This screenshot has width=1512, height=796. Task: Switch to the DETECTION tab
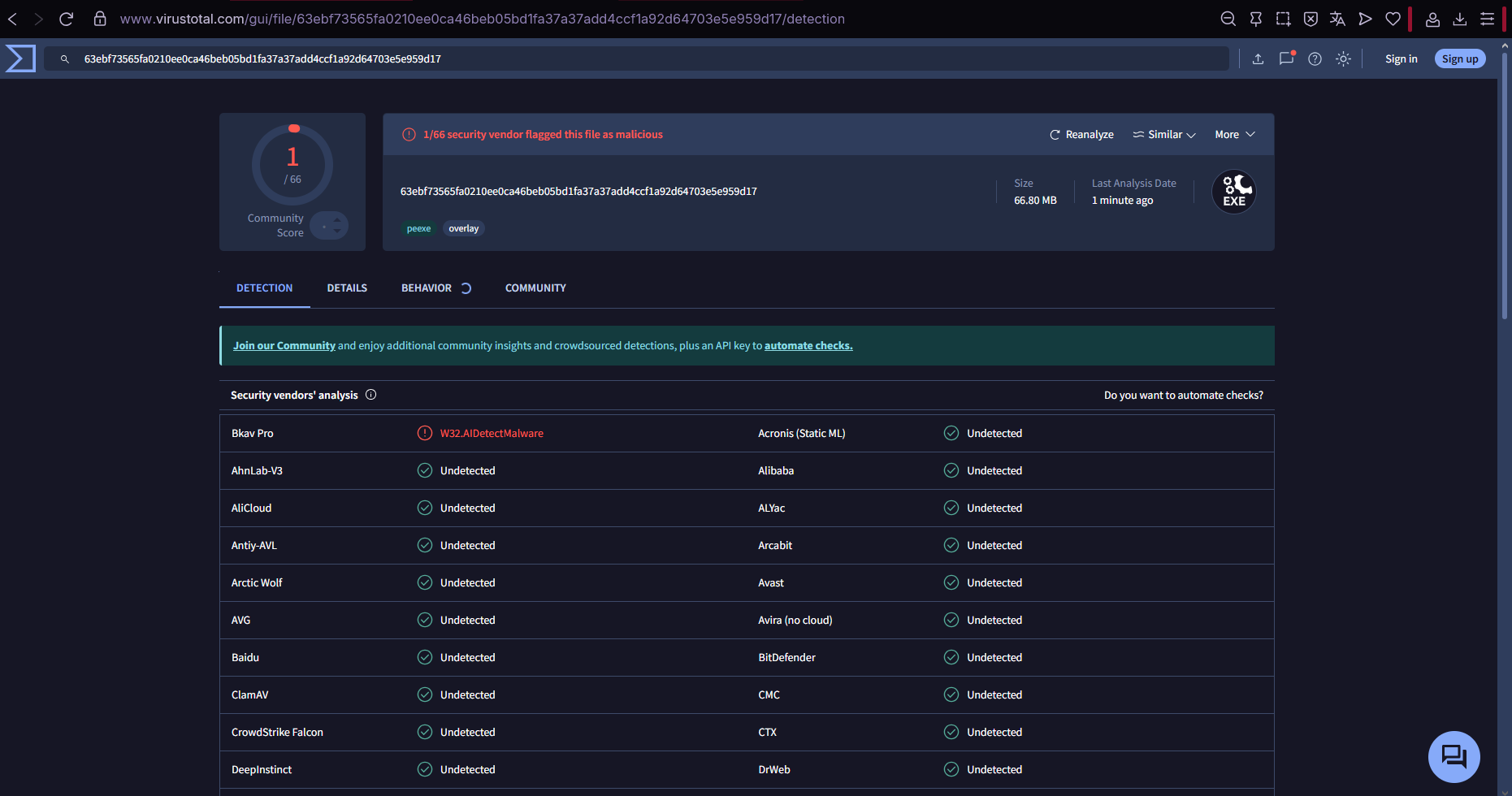click(x=264, y=288)
